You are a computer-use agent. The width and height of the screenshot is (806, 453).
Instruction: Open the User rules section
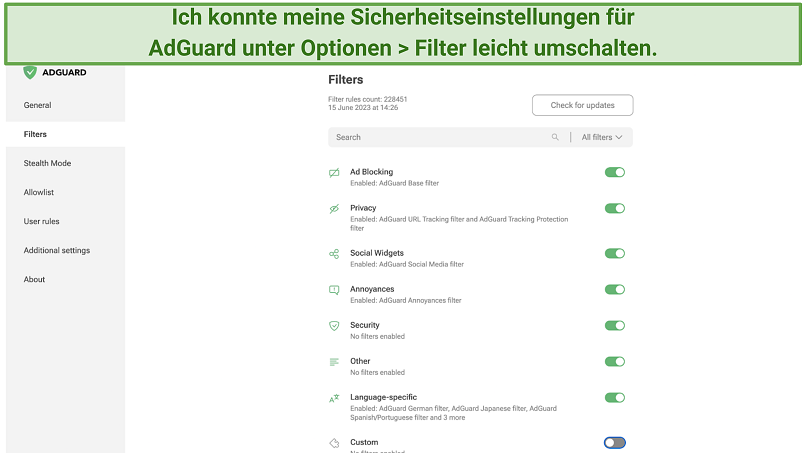click(x=42, y=221)
